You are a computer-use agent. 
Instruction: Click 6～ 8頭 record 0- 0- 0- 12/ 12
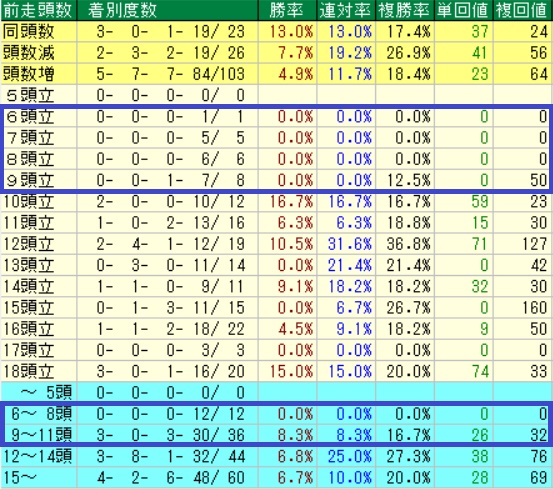(x=170, y=414)
